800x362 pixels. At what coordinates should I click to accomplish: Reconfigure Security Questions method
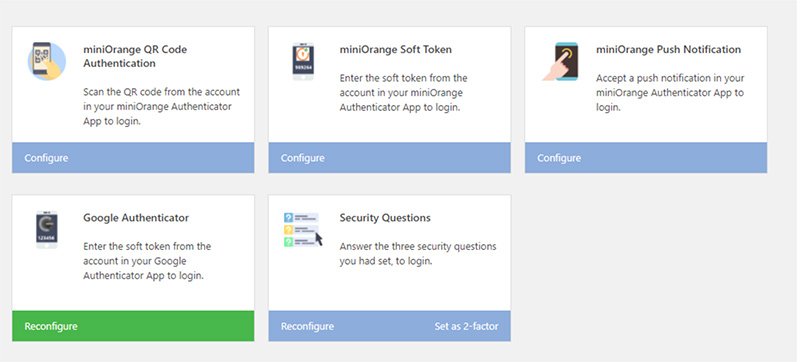click(307, 326)
